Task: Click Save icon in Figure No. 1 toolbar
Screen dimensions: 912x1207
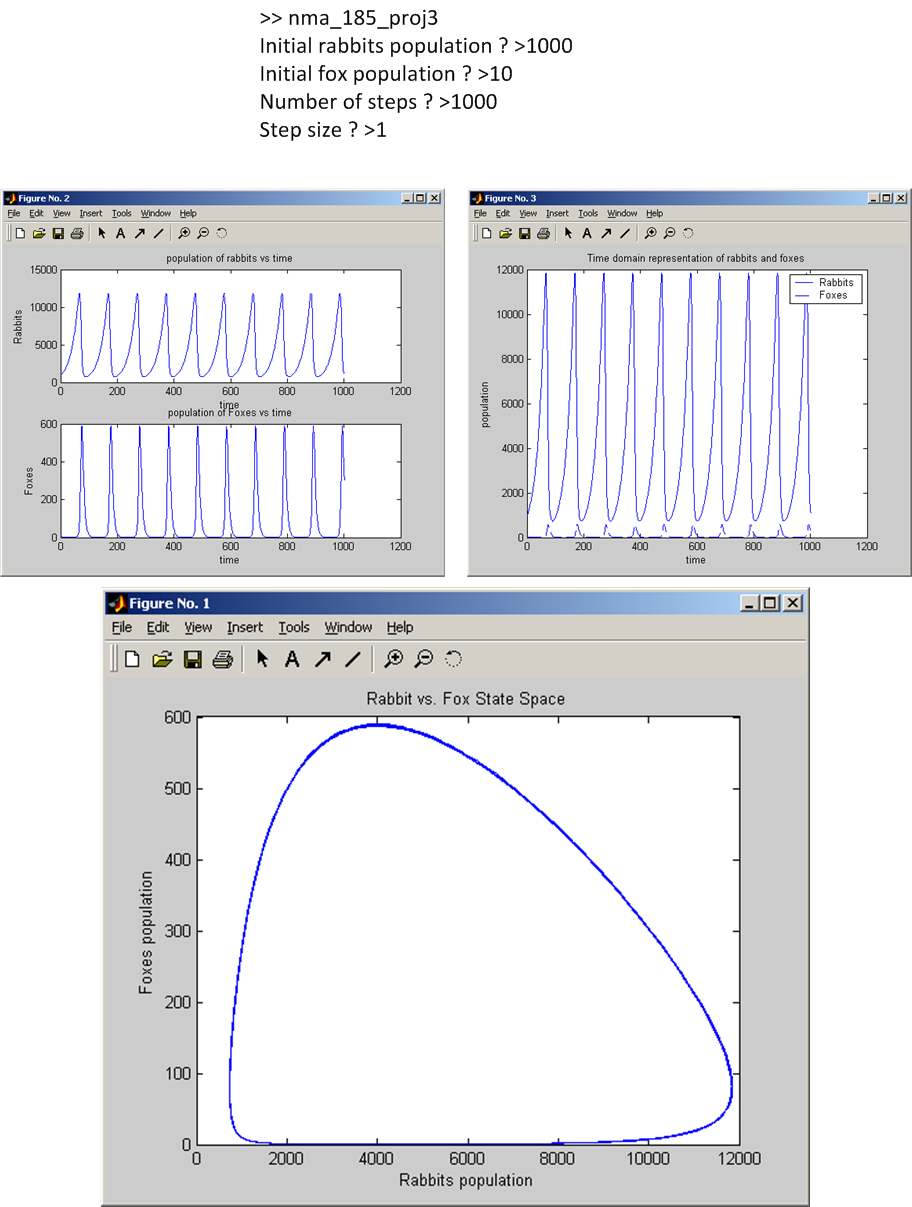Action: coord(193,659)
